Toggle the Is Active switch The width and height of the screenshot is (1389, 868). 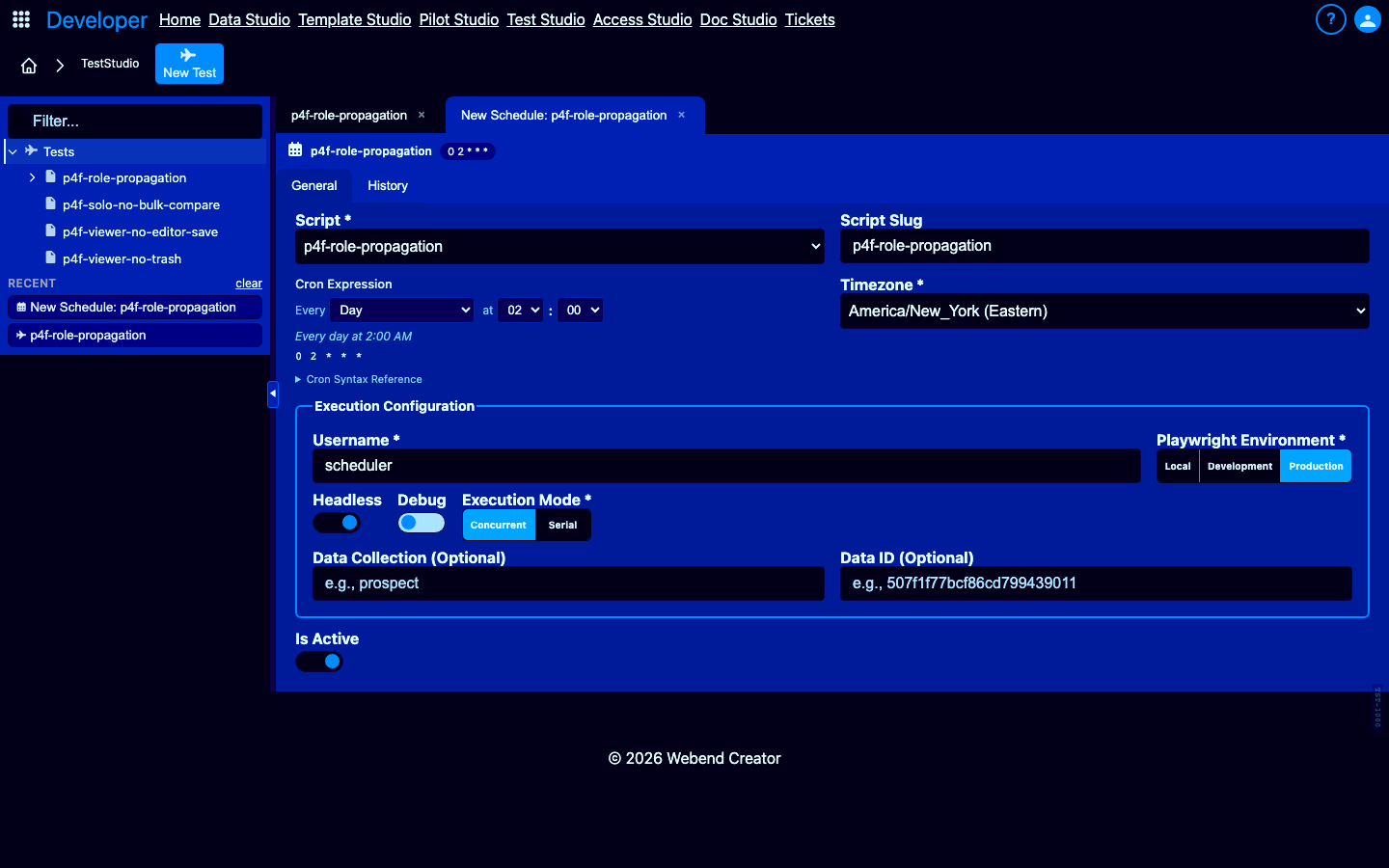319,662
